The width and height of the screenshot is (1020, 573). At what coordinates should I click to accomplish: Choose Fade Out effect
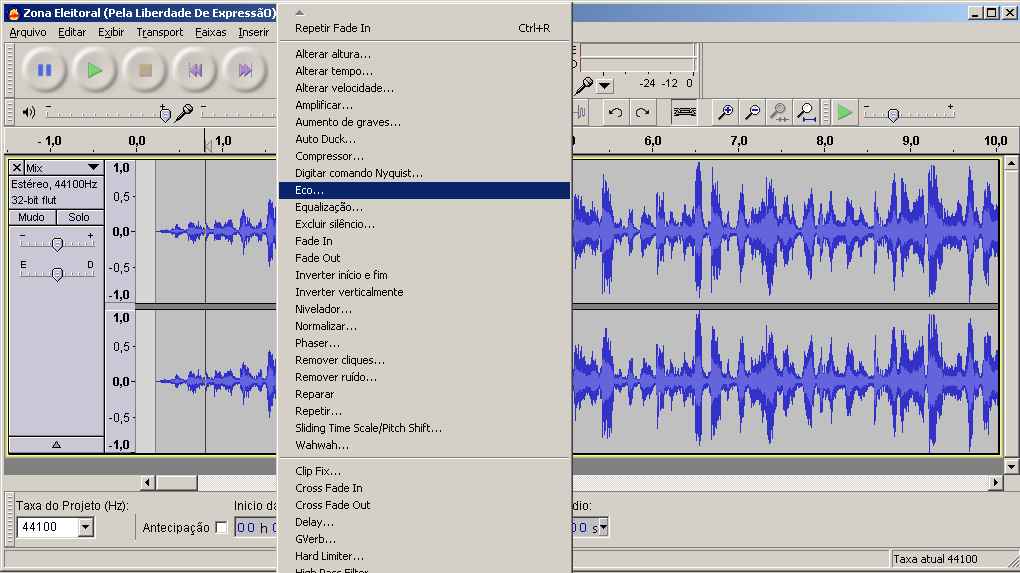pyautogui.click(x=425, y=258)
